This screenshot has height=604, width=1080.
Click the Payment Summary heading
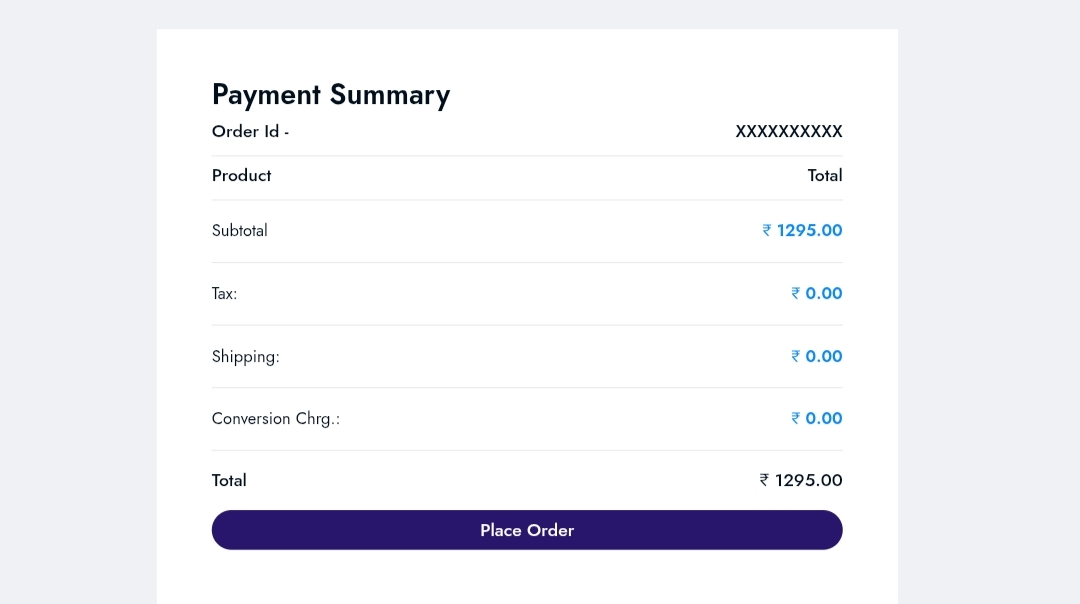pyautogui.click(x=331, y=95)
